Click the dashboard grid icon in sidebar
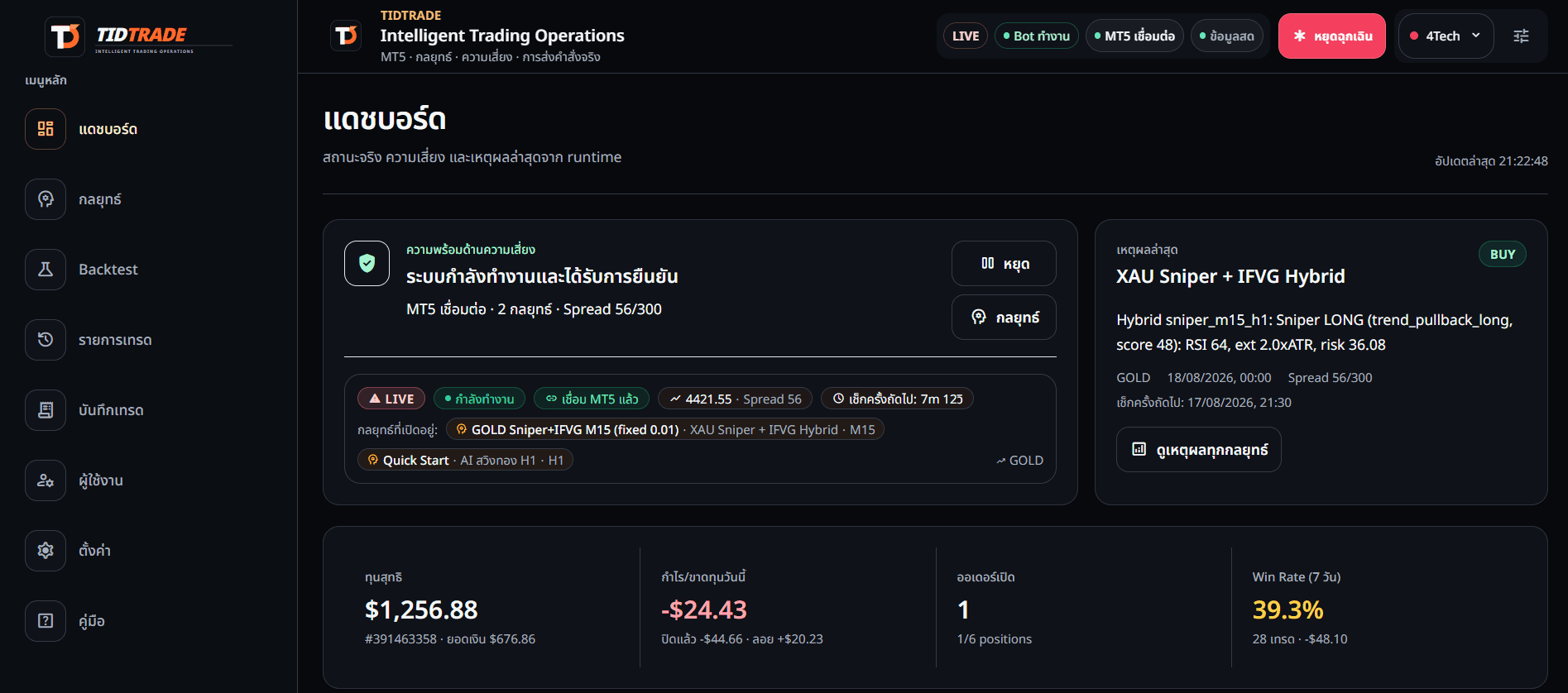 pos(46,129)
